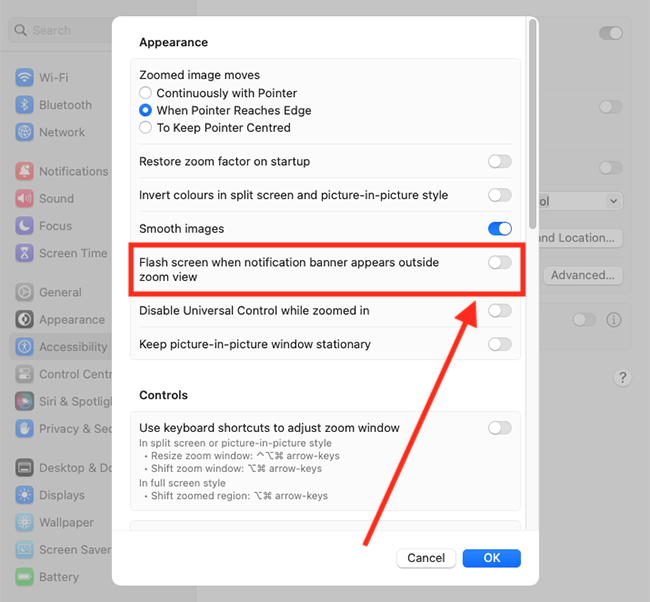Click the Location... button in background

tap(581, 238)
